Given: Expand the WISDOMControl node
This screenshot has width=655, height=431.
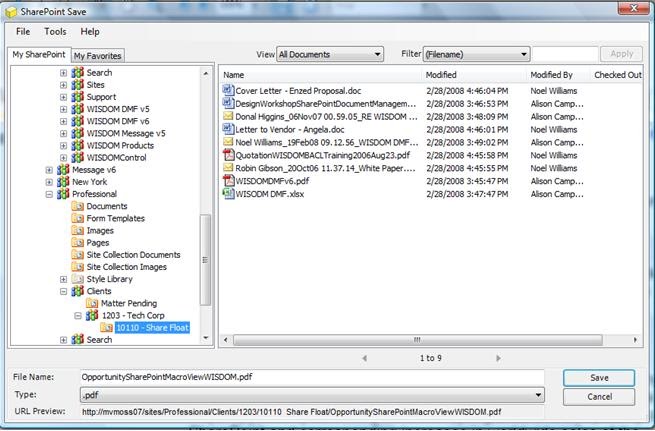Looking at the screenshot, I should (x=63, y=157).
